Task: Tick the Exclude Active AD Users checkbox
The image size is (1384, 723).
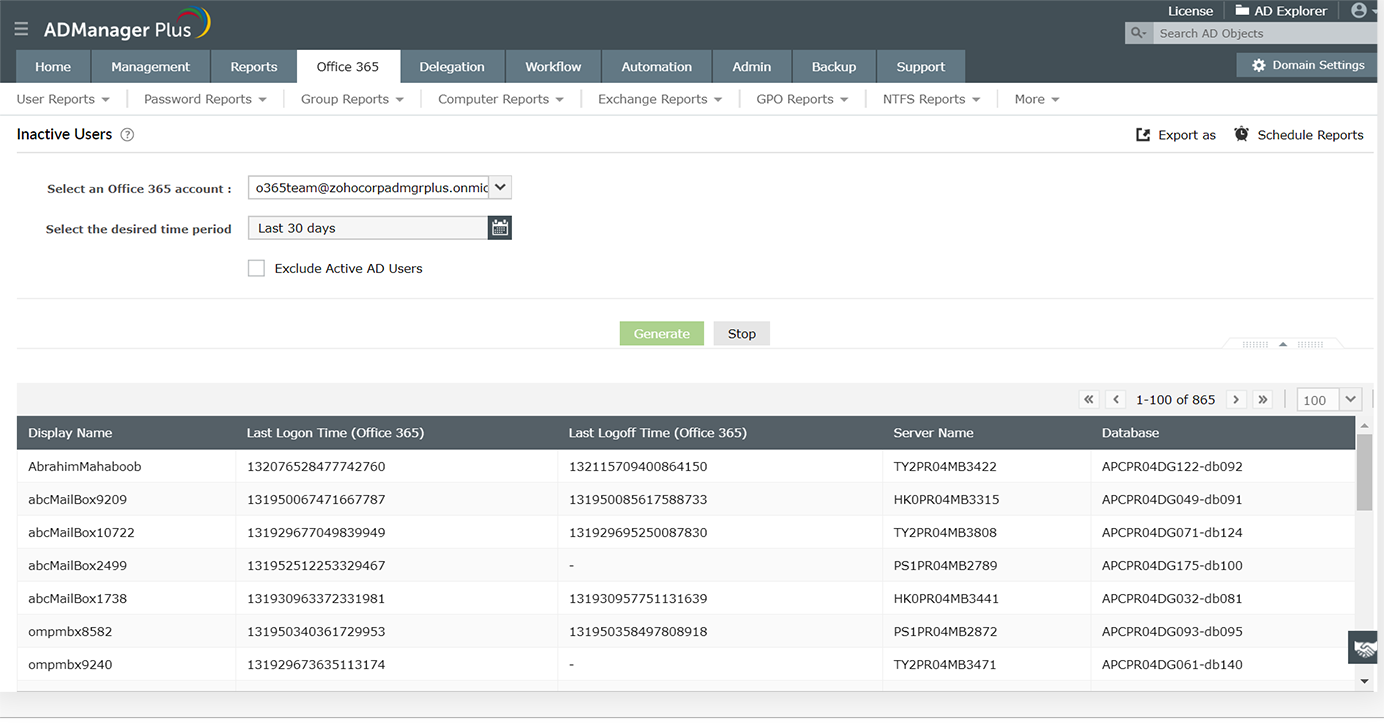Action: click(x=256, y=268)
